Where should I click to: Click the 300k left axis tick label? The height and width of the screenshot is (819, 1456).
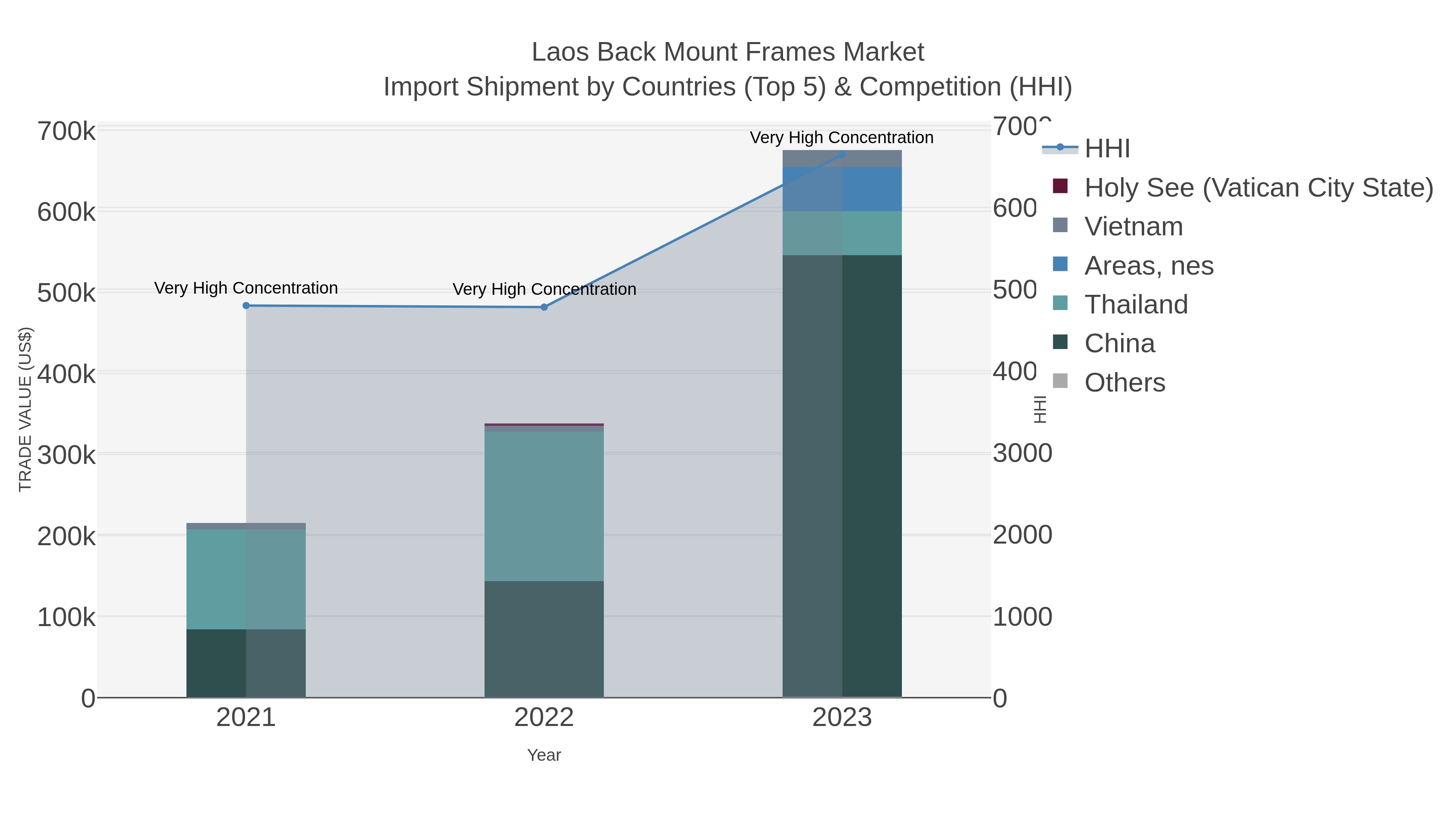coord(67,455)
